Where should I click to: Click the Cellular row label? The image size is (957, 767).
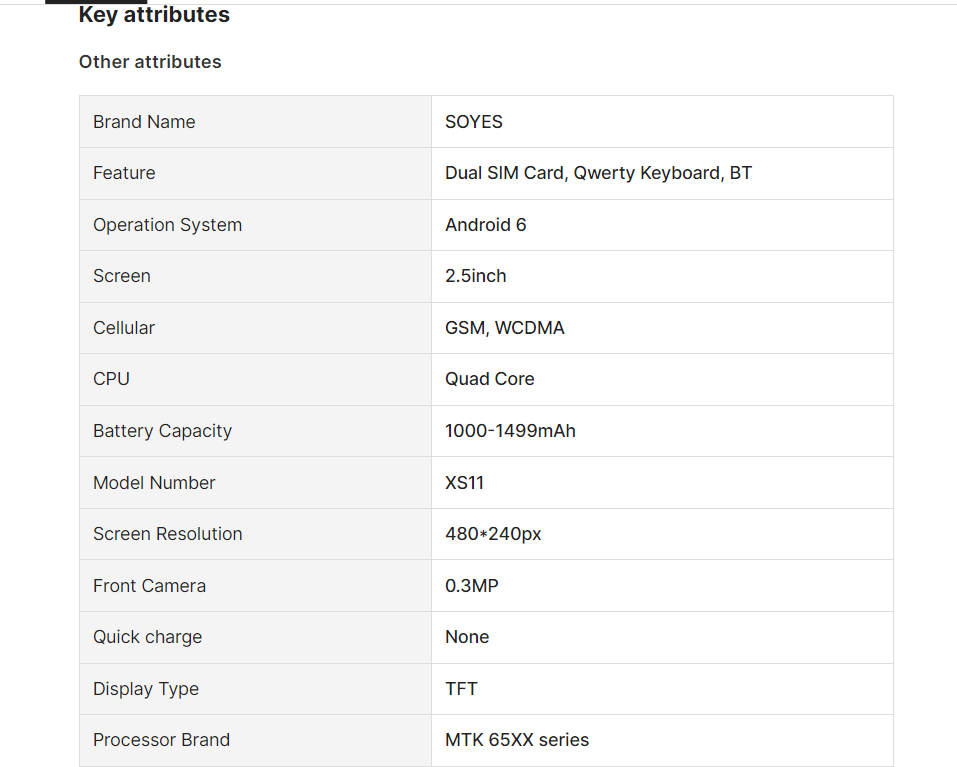pyautogui.click(x=124, y=328)
